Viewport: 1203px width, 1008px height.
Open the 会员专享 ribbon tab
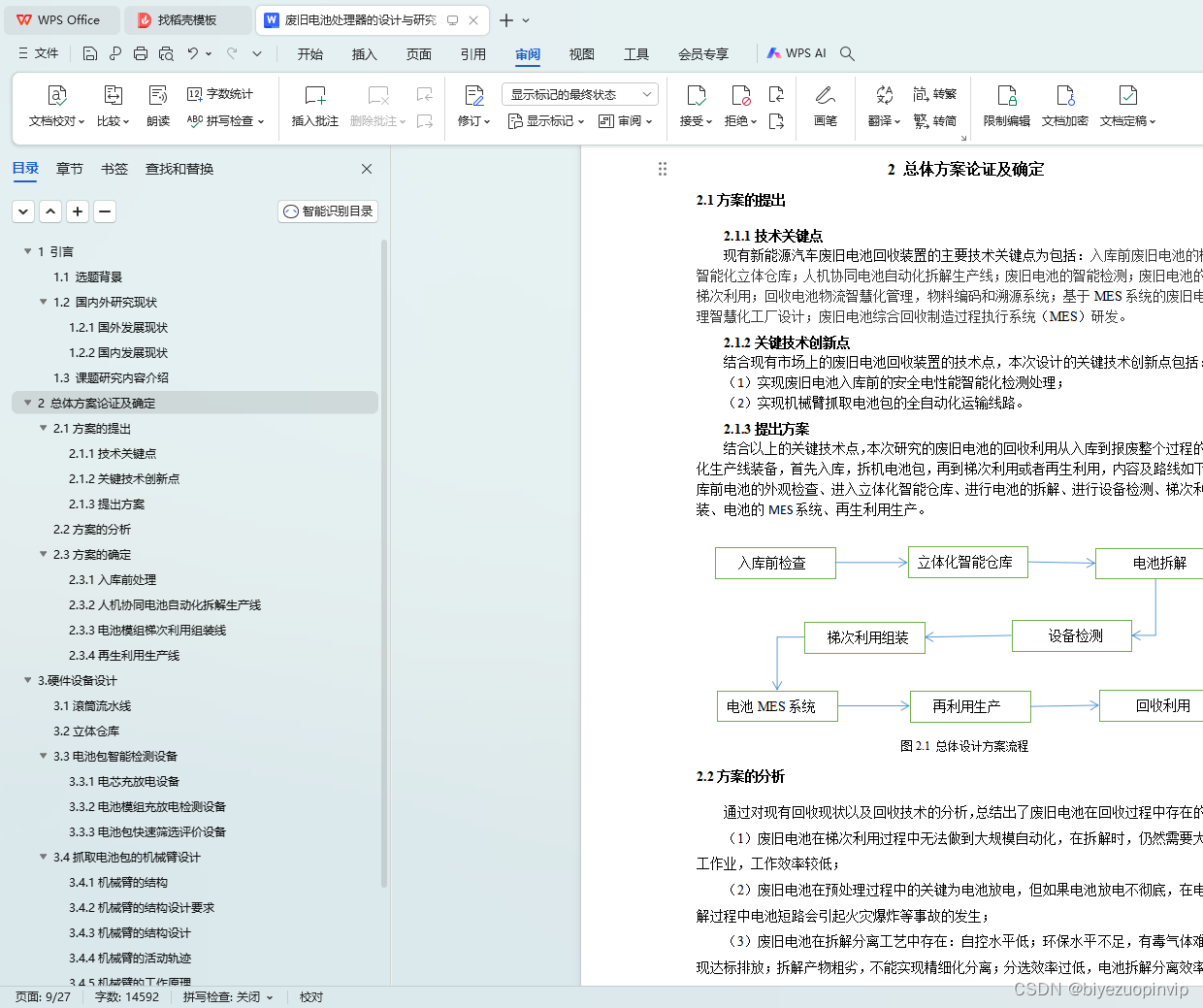pos(703,54)
